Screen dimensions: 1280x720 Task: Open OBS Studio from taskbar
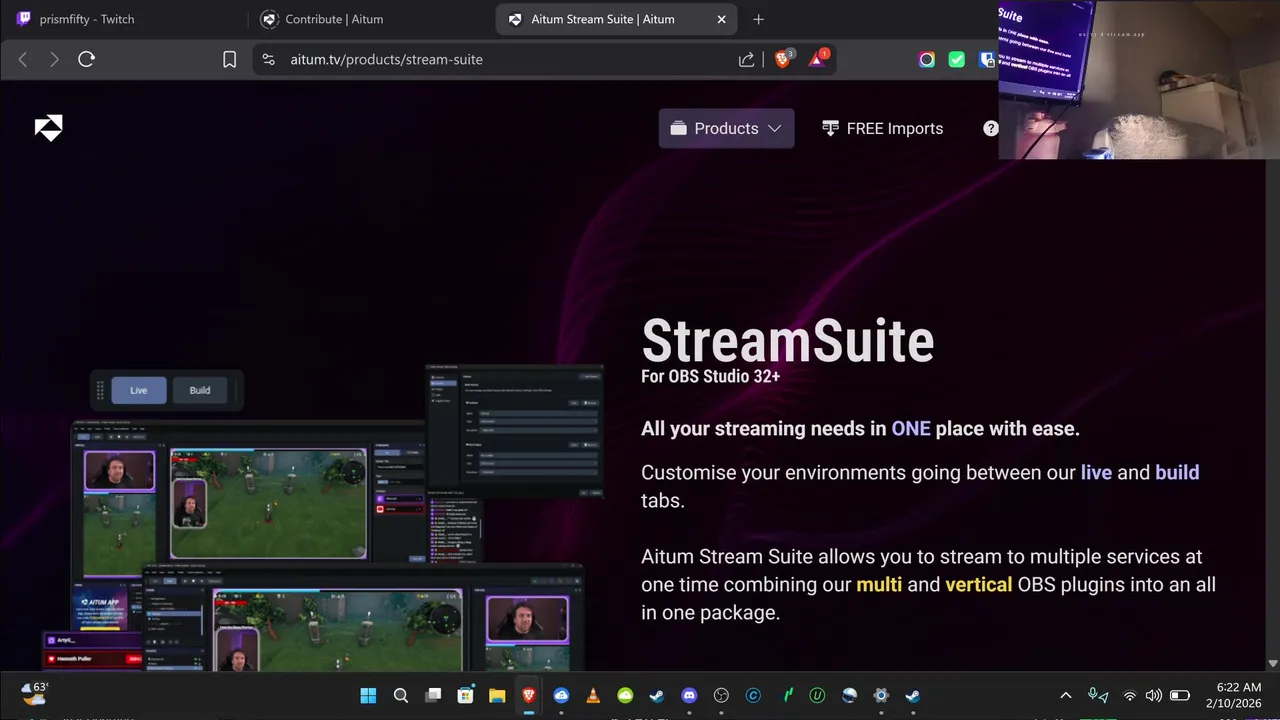click(721, 695)
